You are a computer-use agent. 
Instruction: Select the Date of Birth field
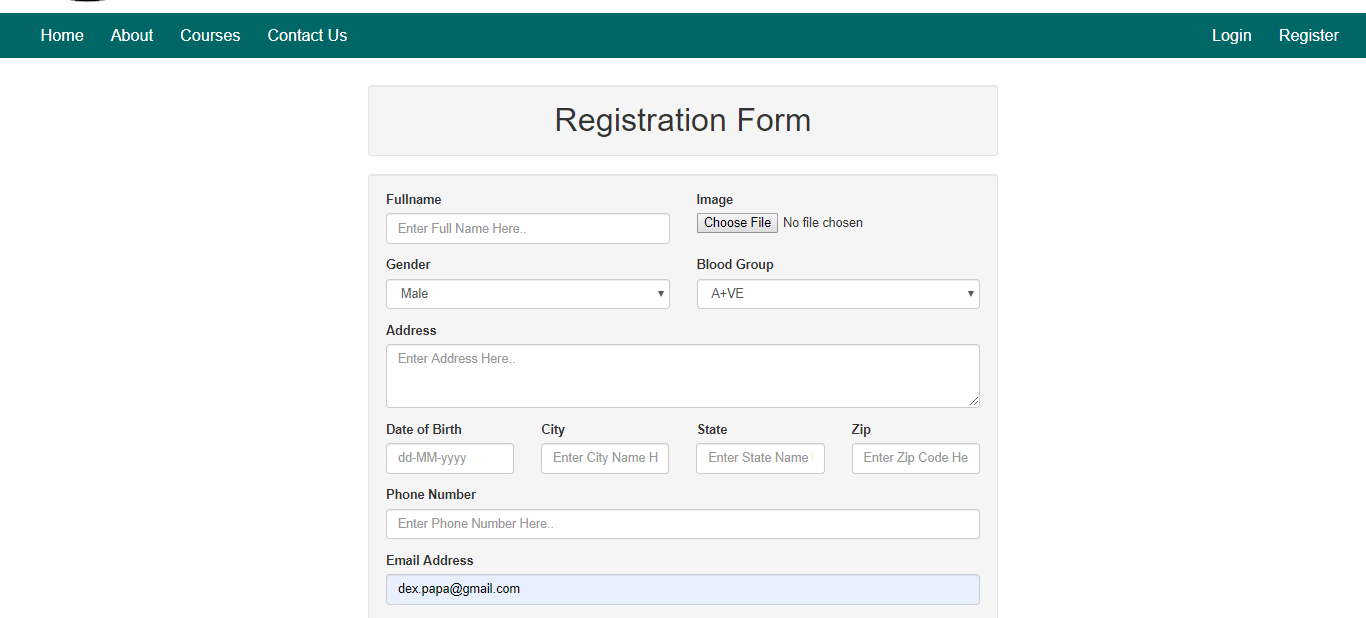pos(449,459)
